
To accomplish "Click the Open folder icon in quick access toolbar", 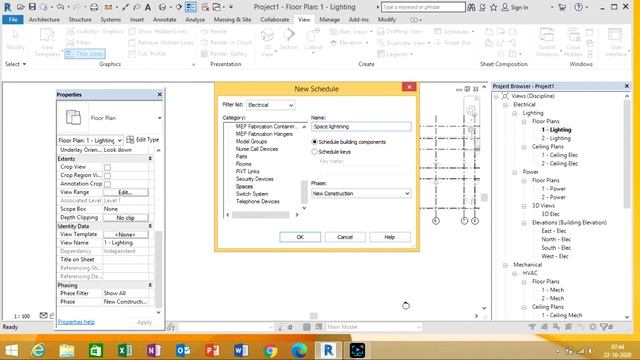I will (20, 7).
